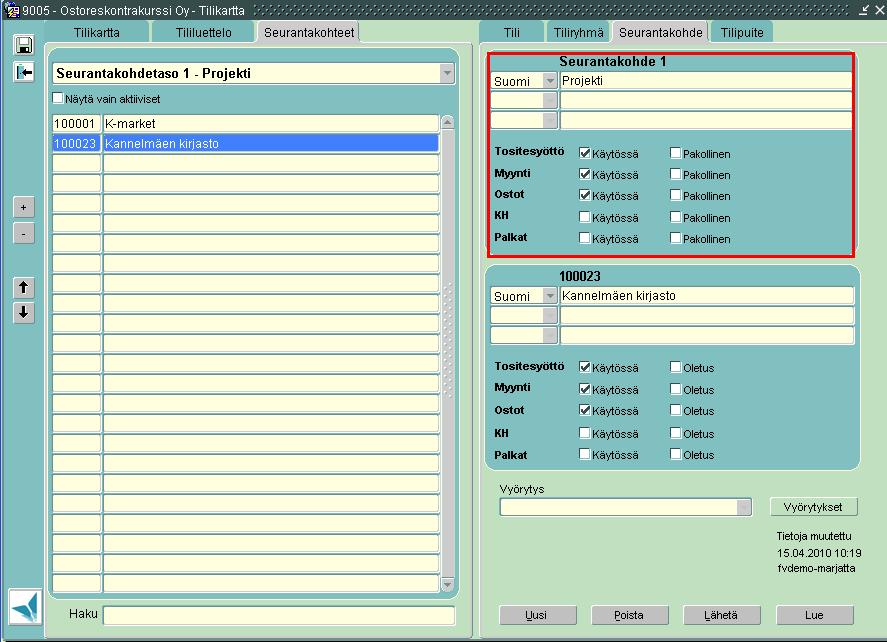Open Suomi dropdown next to Kannelmäen kirjasto
Viewport: 887px width, 642px height.
click(549, 296)
